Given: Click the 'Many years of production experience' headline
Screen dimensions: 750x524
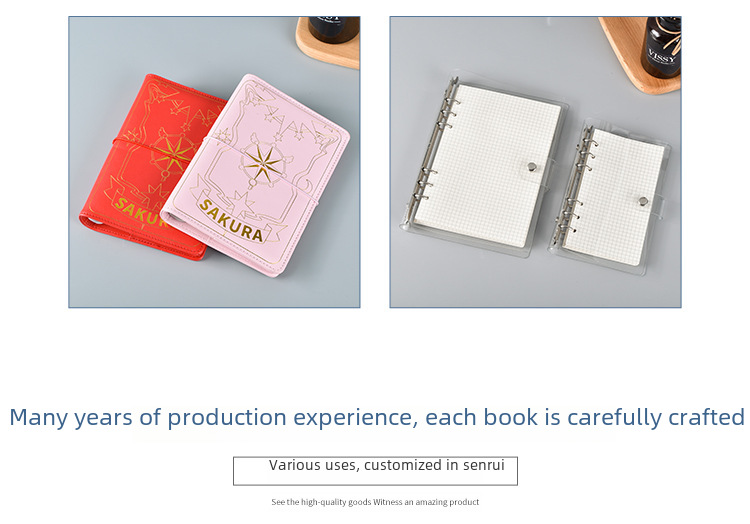Looking at the screenshot, I should (377, 417).
